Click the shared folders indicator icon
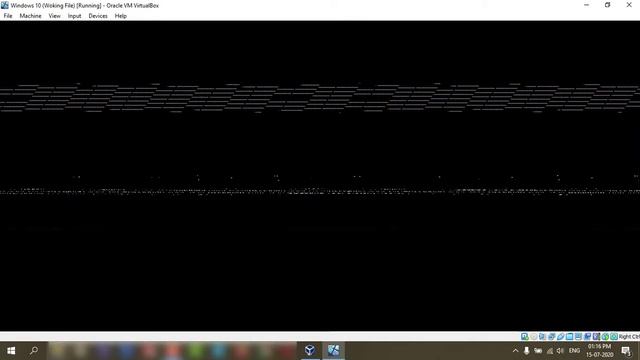The height and width of the screenshot is (360, 640). (569, 336)
